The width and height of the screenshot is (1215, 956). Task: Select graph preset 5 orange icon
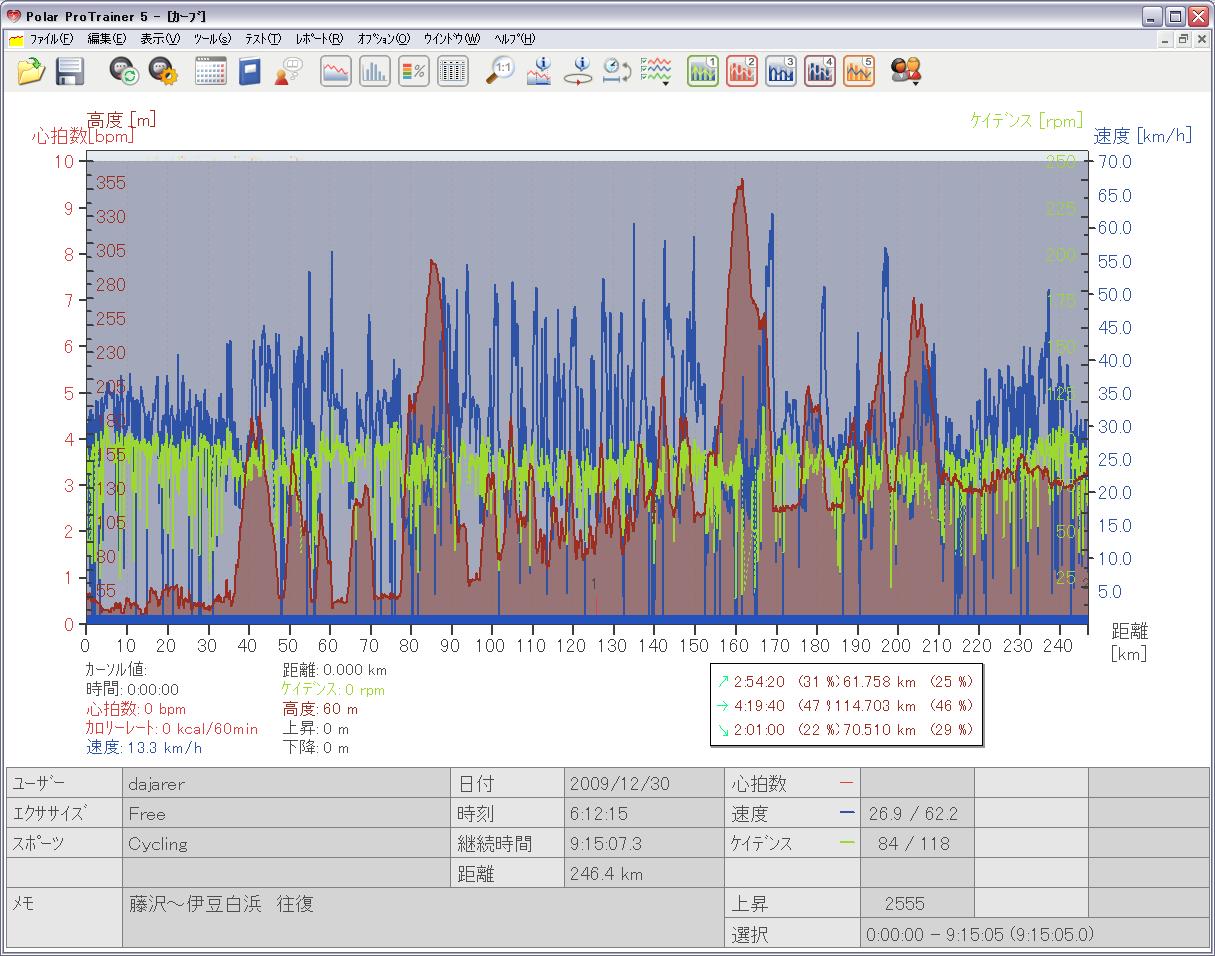point(859,71)
